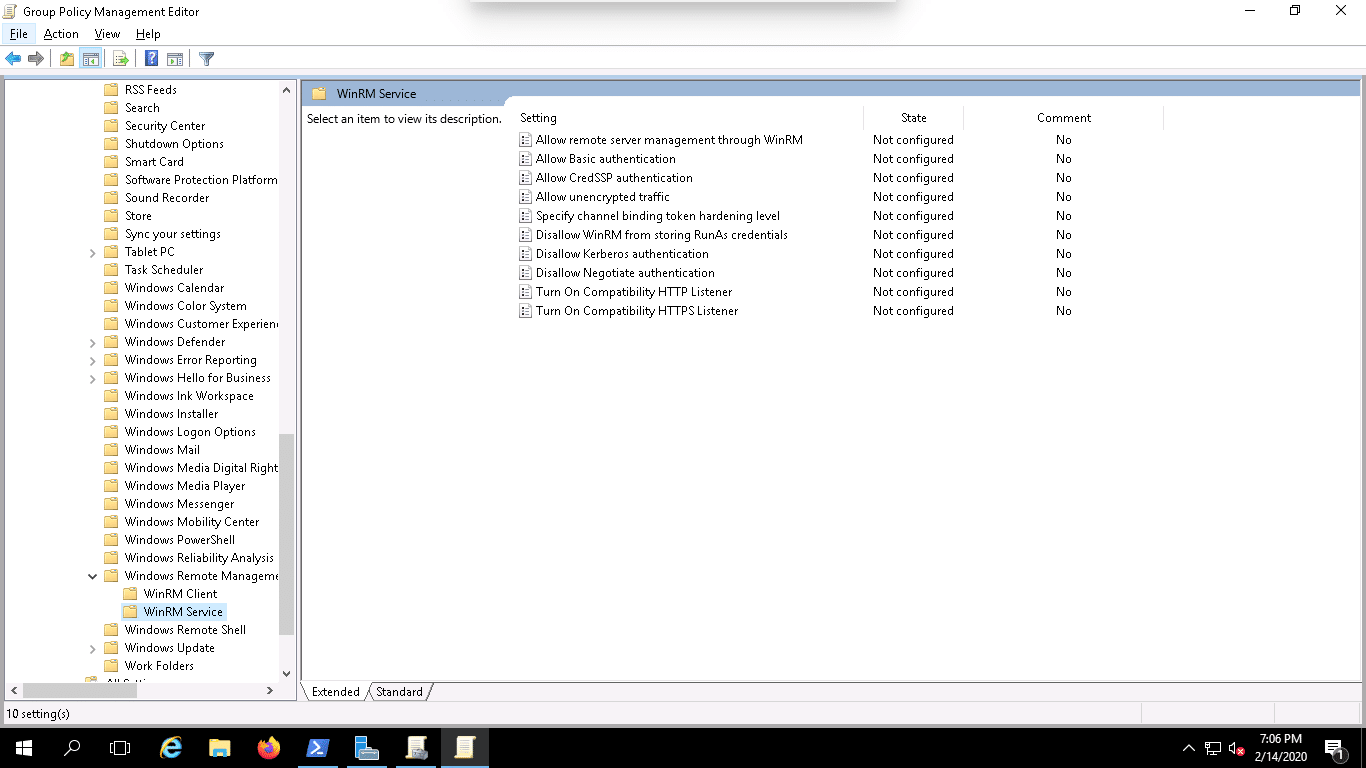
Task: Expand the Windows Error Reporting node
Action: (93, 361)
